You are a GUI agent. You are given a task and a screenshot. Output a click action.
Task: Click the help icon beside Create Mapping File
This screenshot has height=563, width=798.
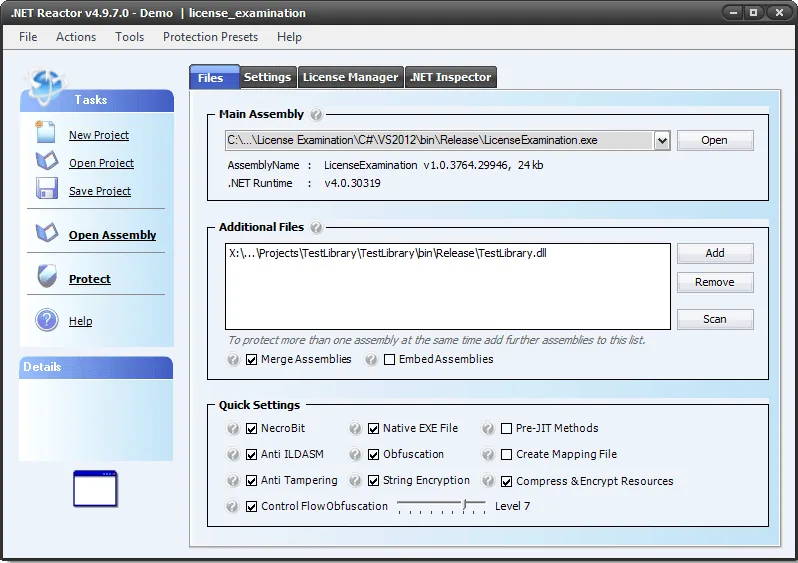488,454
